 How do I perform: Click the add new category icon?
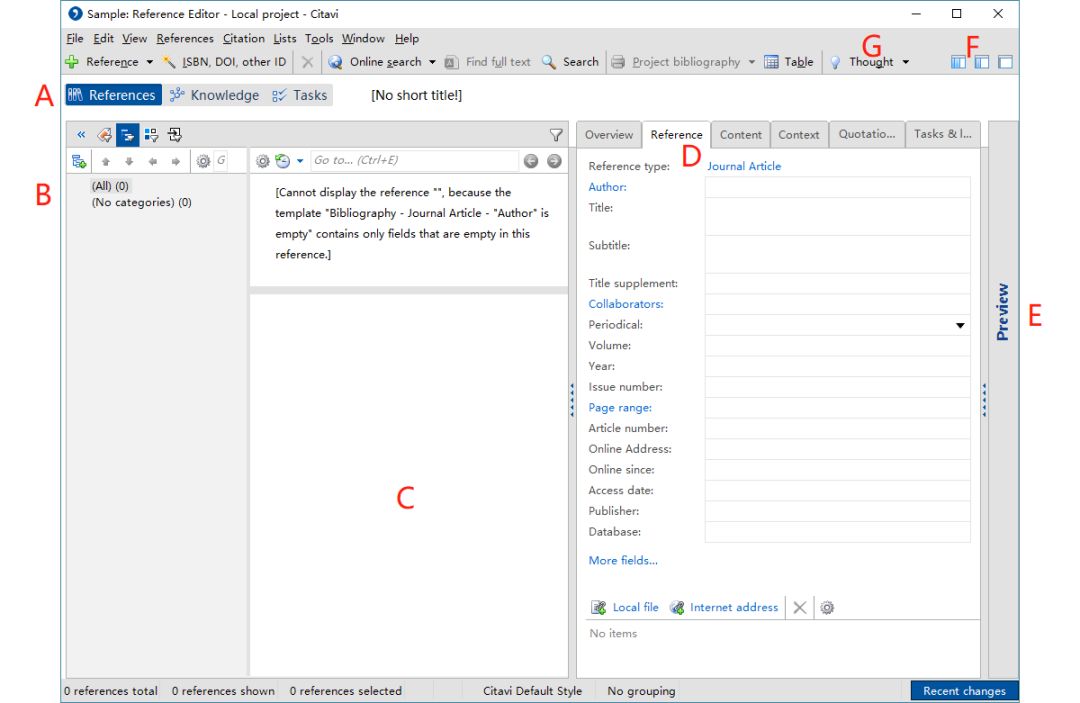pos(79,162)
